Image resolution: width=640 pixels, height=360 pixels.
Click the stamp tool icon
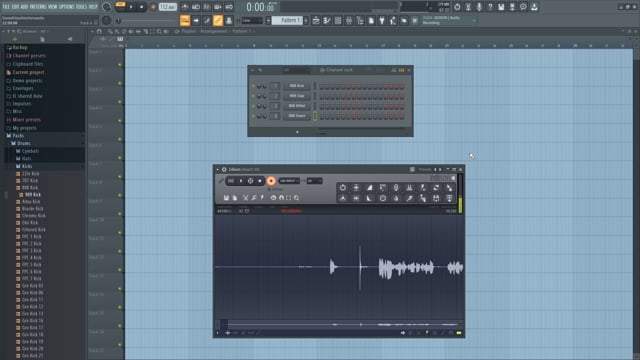pos(229,20)
